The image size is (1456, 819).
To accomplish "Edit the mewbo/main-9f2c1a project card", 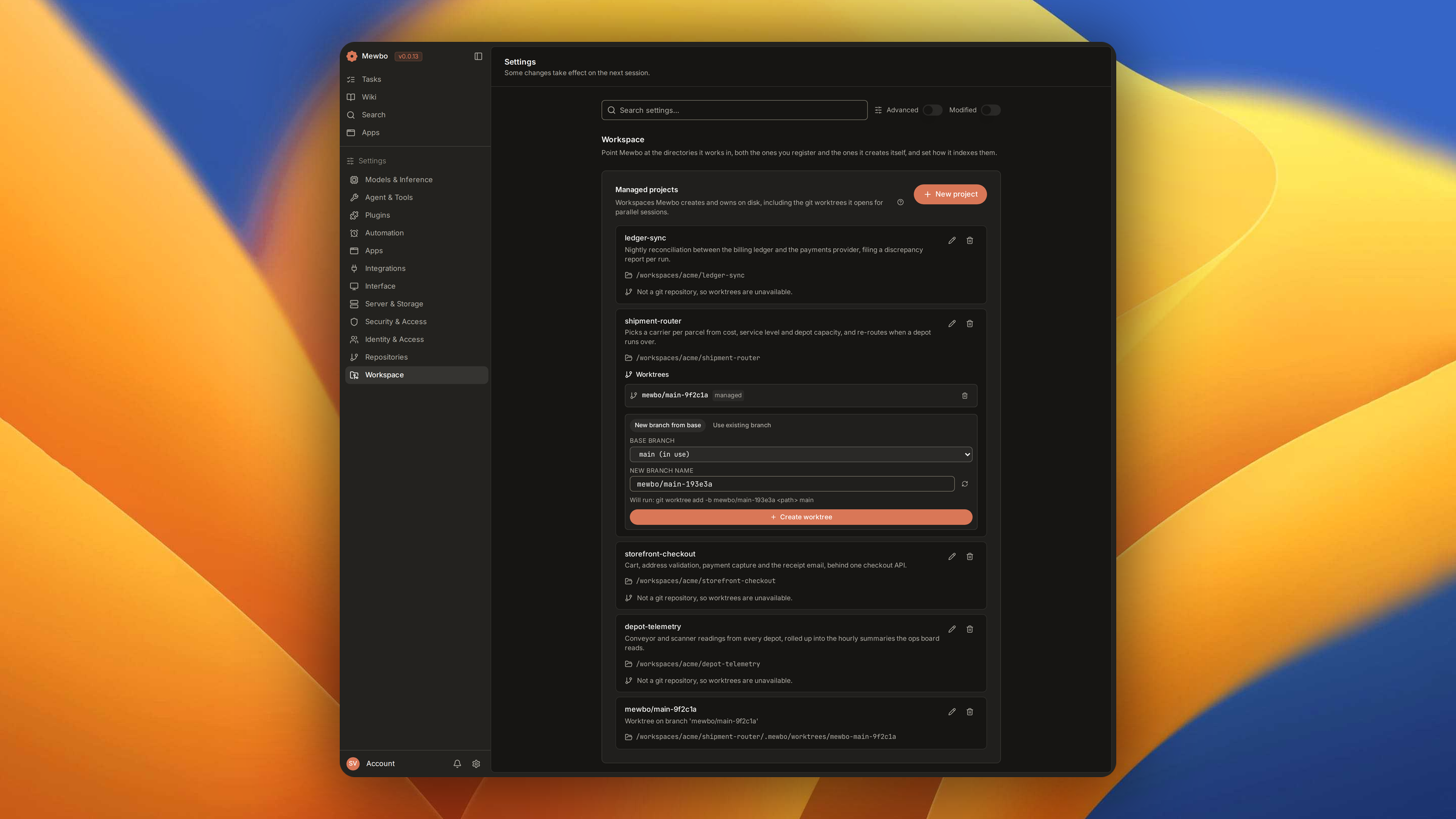I will pyautogui.click(x=952, y=712).
